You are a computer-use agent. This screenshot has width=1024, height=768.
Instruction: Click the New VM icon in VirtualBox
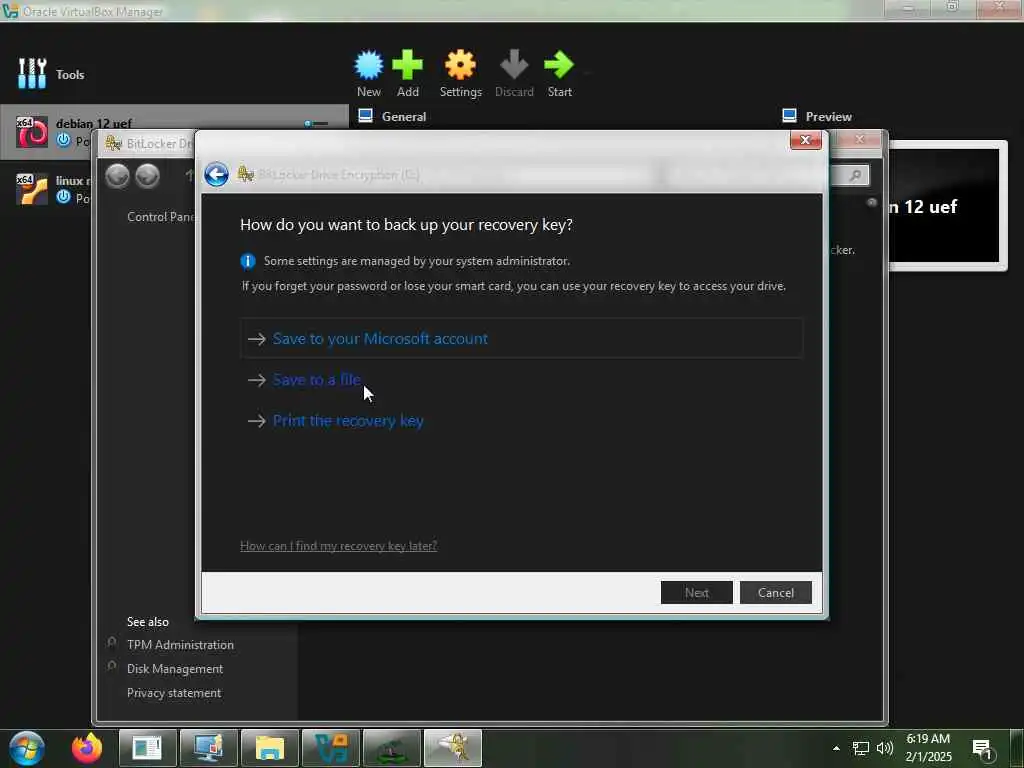pos(368,65)
